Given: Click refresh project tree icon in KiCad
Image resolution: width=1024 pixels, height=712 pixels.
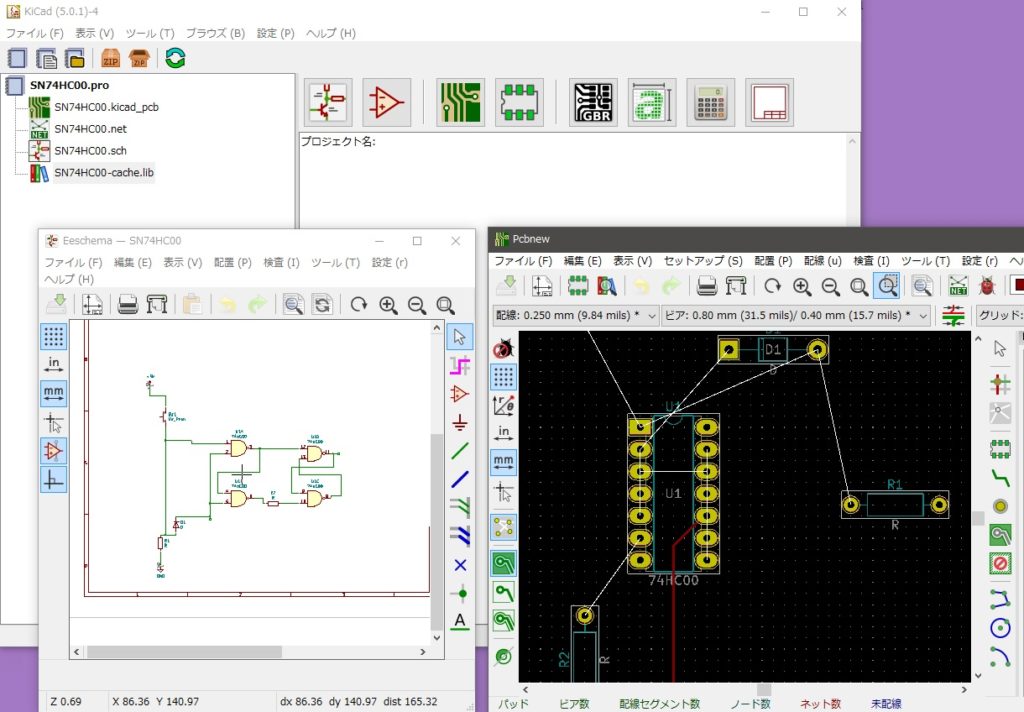Looking at the screenshot, I should (175, 59).
